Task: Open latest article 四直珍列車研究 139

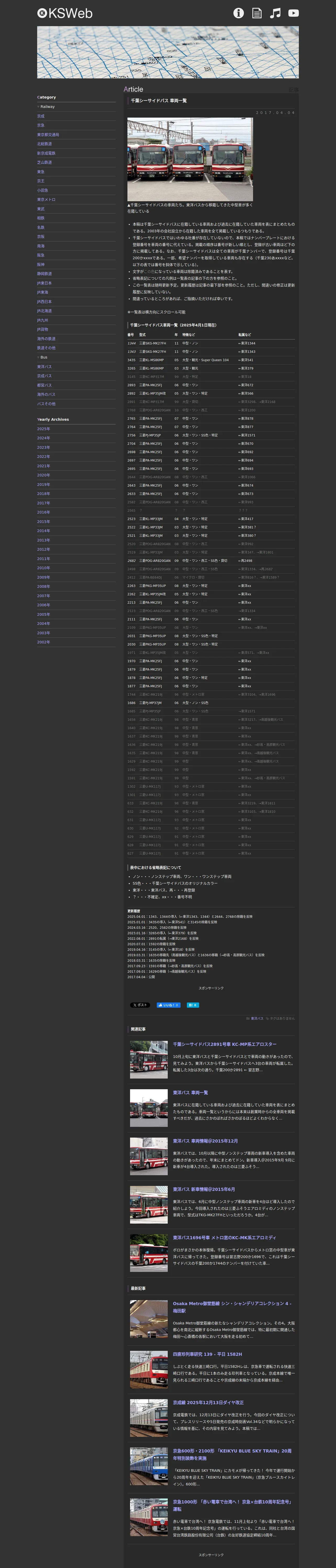Action: tap(207, 1354)
